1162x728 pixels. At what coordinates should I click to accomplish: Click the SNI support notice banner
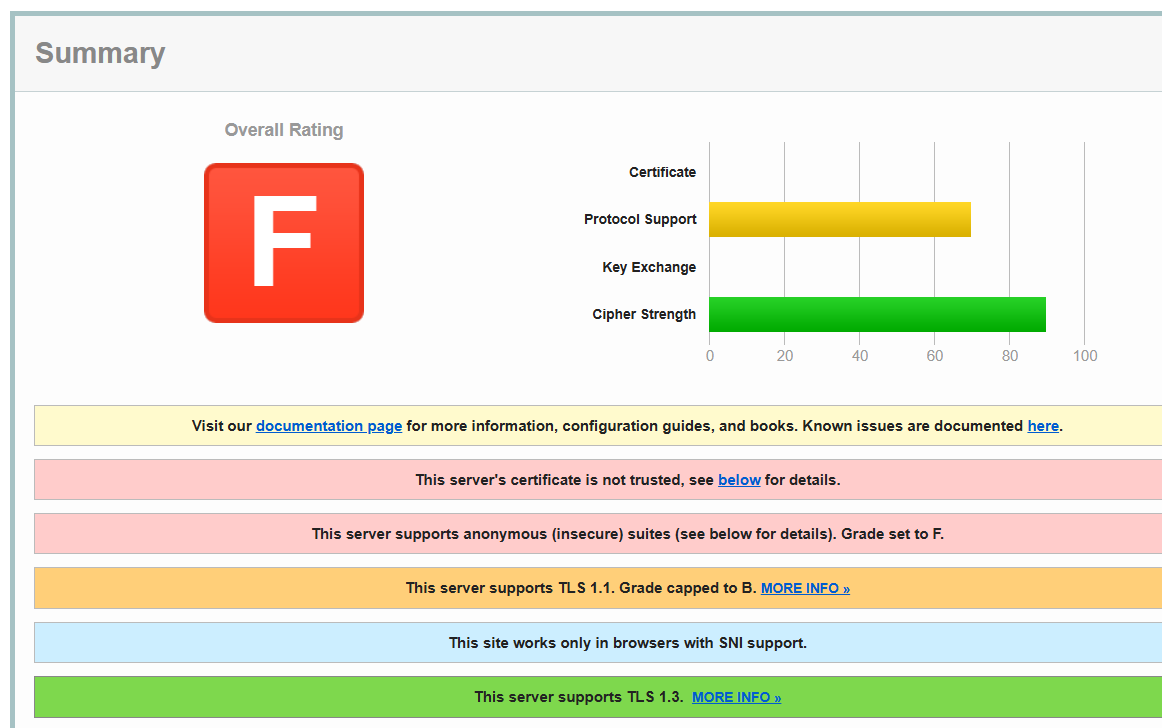tap(627, 643)
